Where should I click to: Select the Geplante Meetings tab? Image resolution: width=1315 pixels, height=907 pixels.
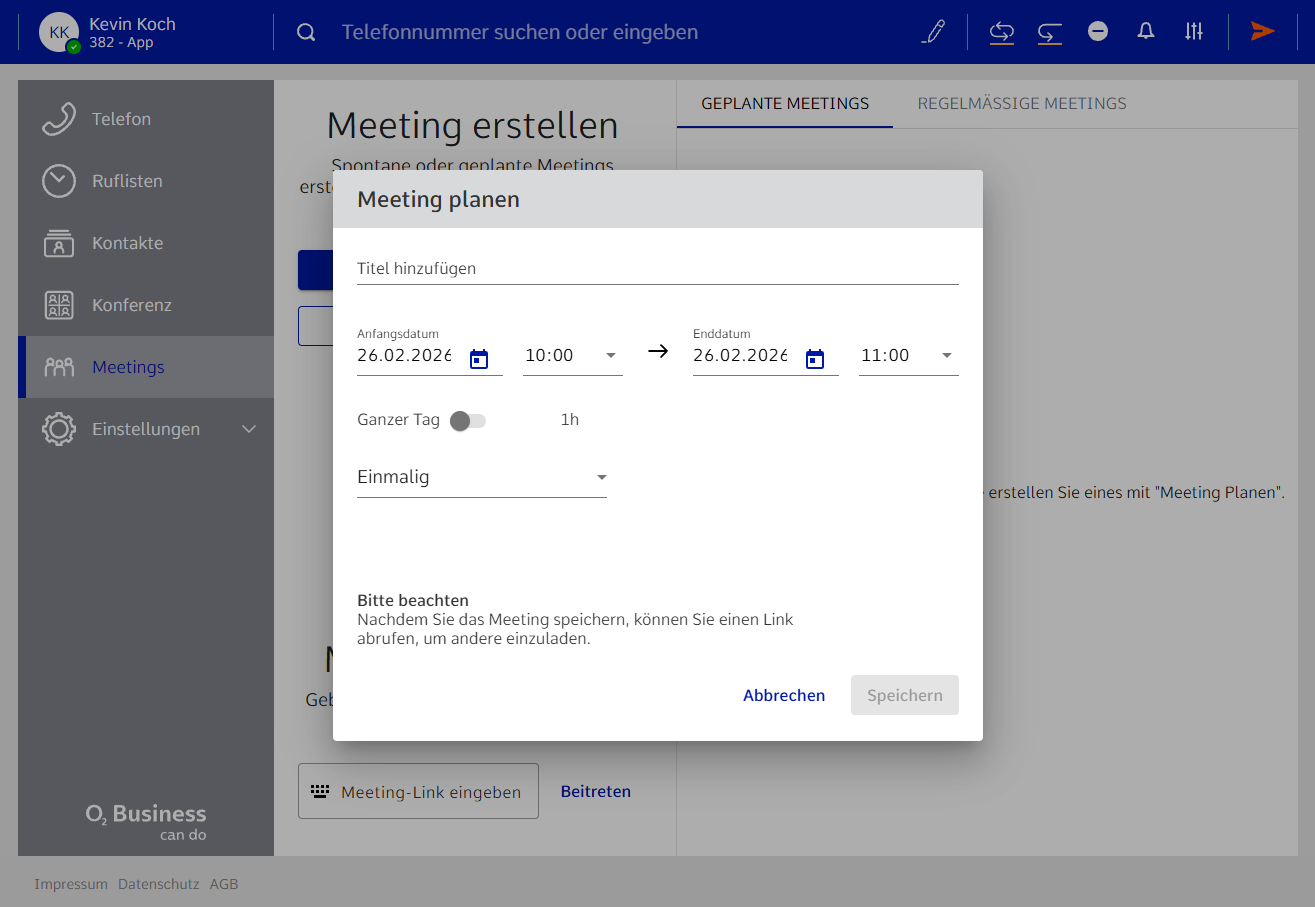click(x=785, y=104)
